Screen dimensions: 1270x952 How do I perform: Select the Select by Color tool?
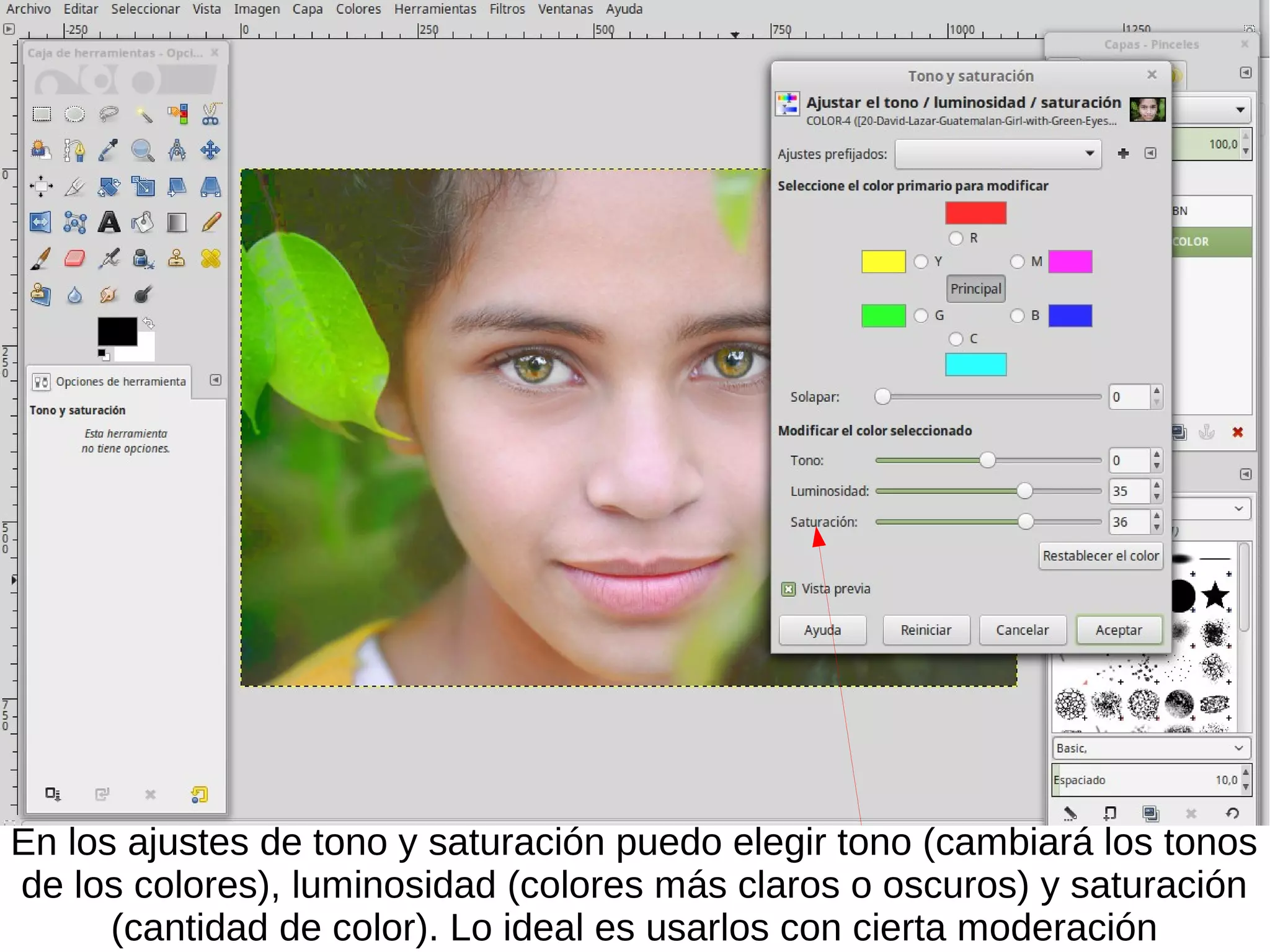coord(177,114)
